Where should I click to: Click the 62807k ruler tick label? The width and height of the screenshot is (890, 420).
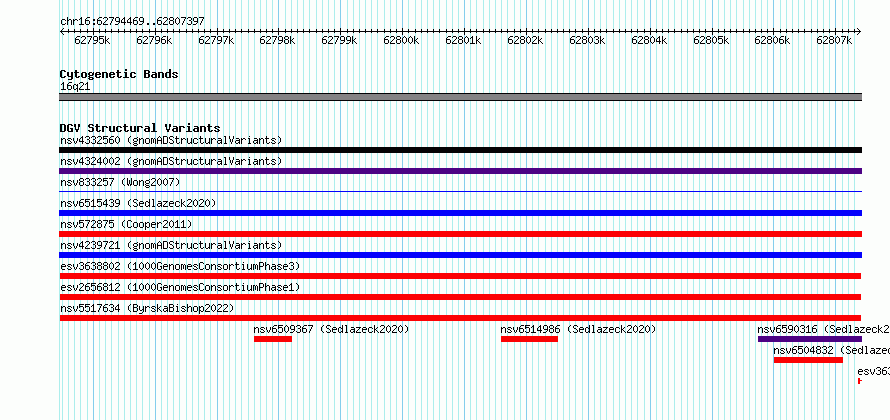click(x=834, y=40)
